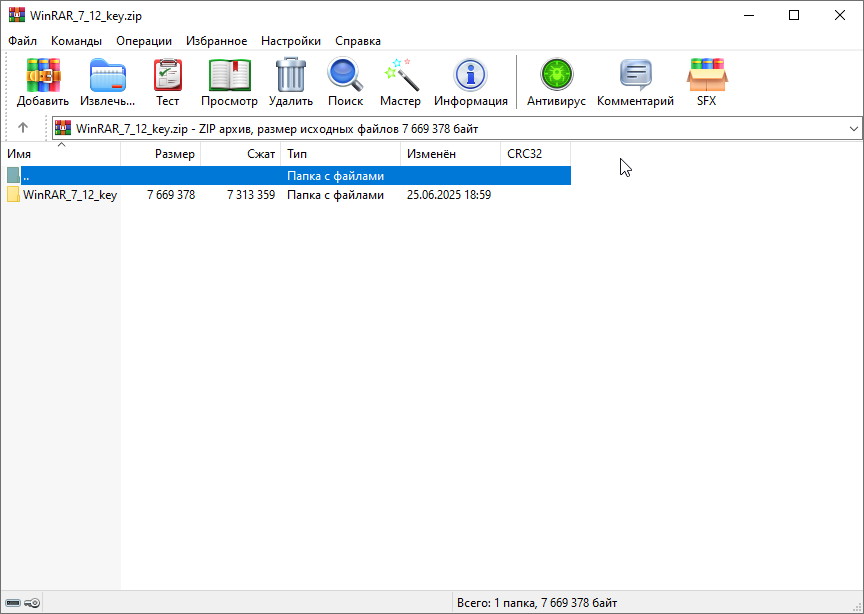
Task: Open the Команды menu
Action: click(76, 41)
